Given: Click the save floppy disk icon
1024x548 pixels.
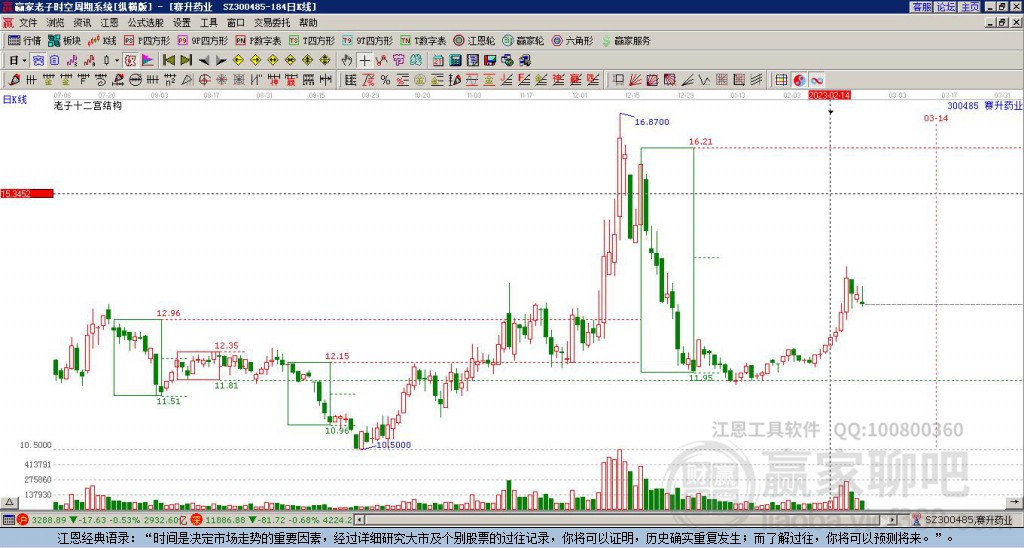Looking at the screenshot, I should 490,61.
